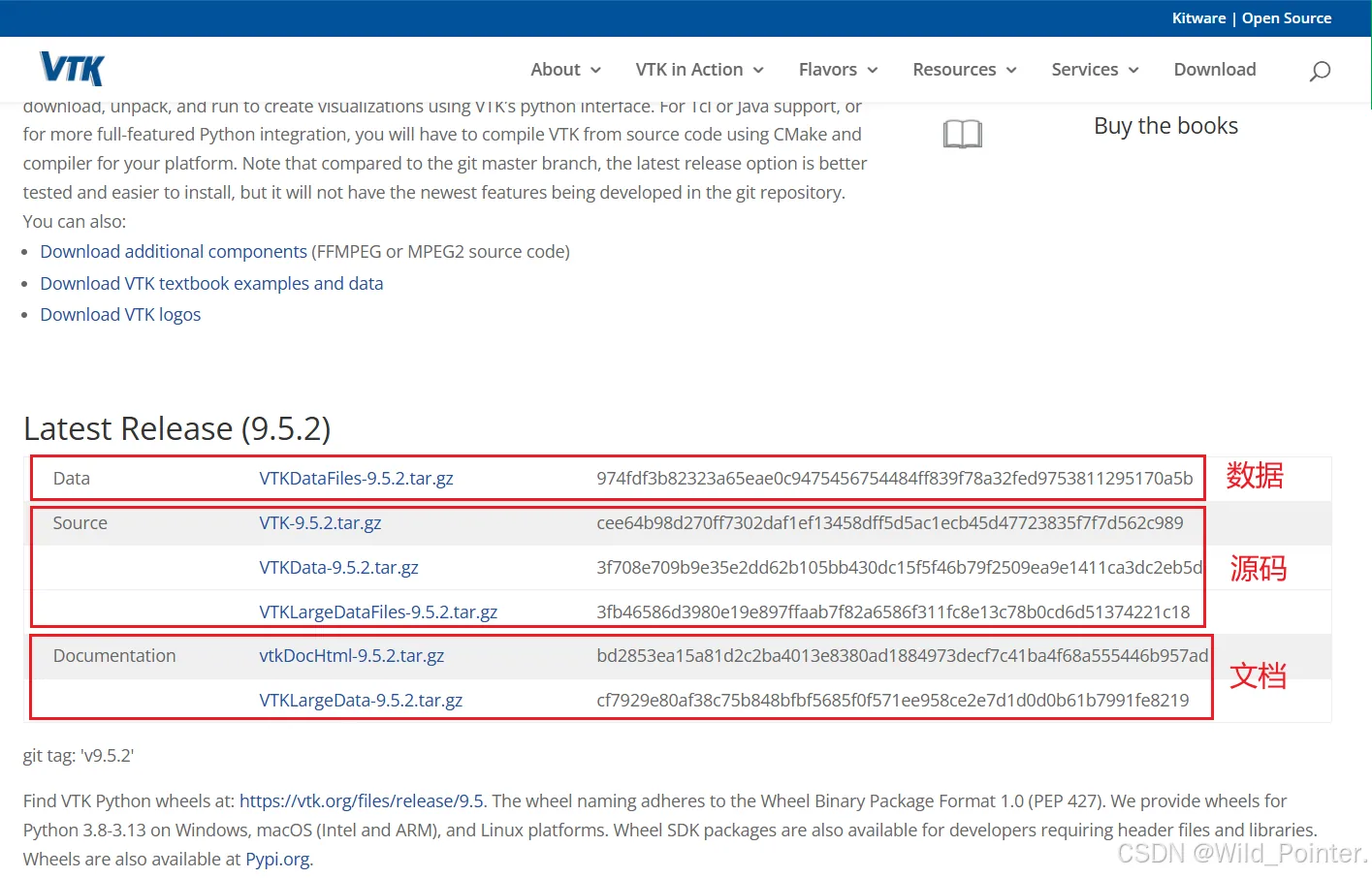Select the hash starting with 3f708e70
The height and width of the screenshot is (878, 1372).
pos(900,568)
